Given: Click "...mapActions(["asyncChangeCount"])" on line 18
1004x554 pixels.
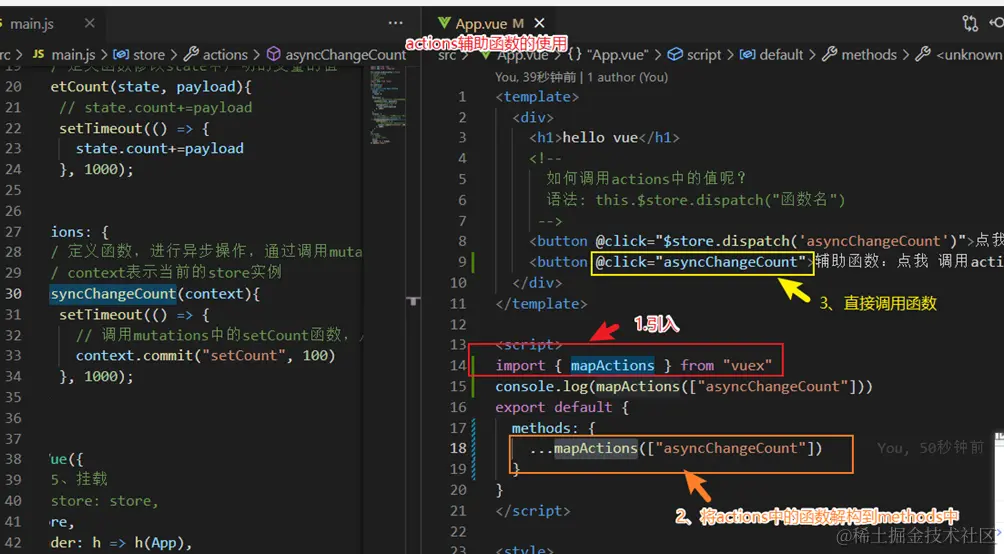Looking at the screenshot, I should (x=676, y=448).
